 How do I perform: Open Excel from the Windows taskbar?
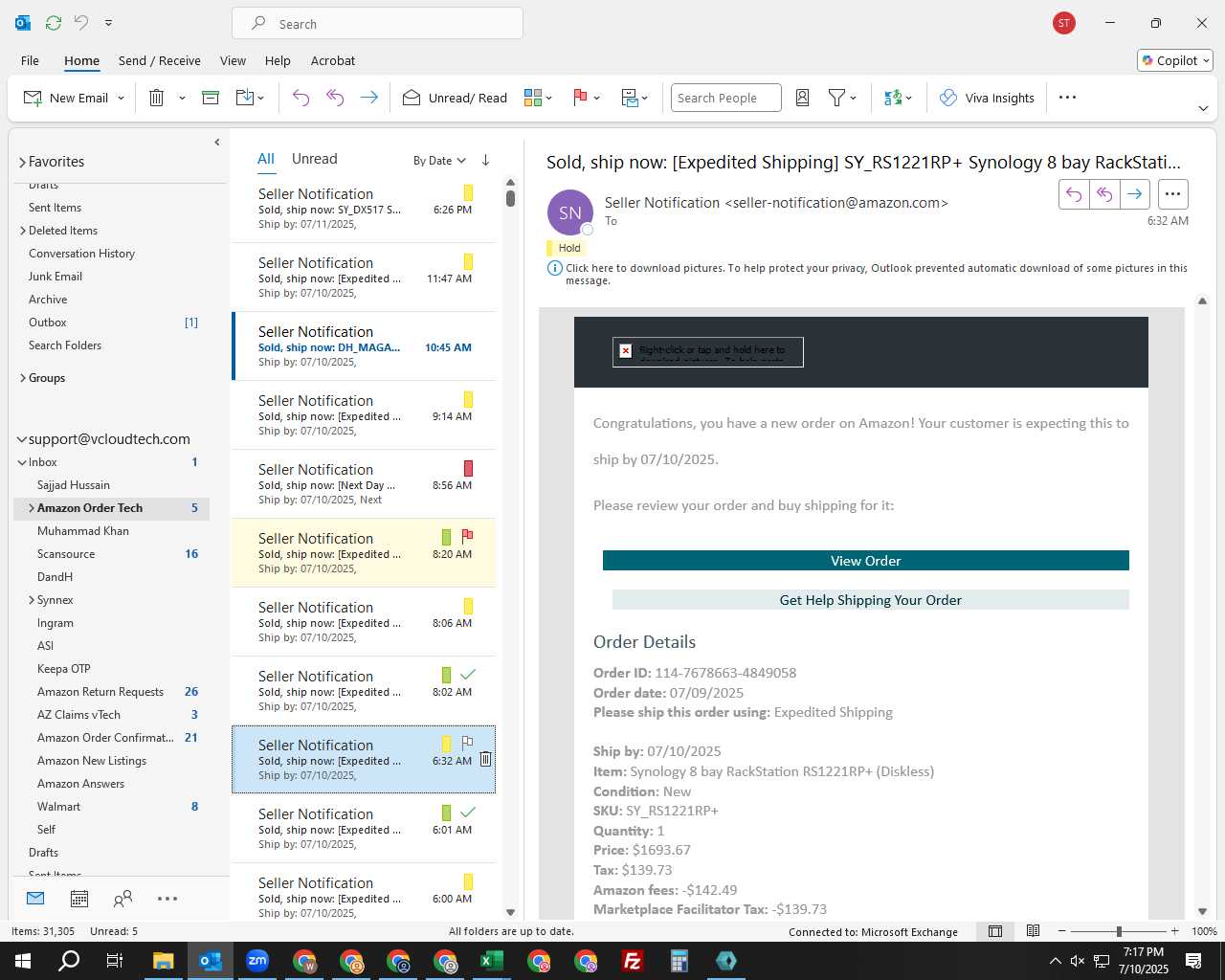(x=492, y=961)
